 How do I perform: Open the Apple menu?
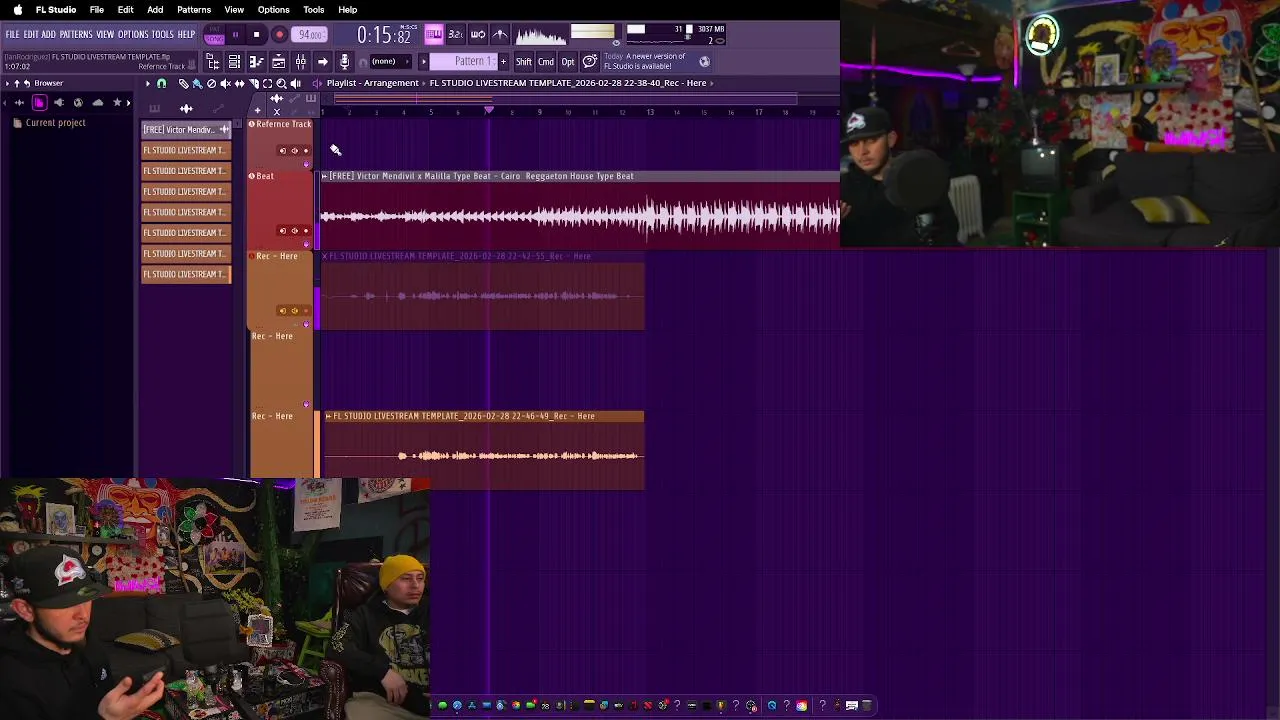[x=18, y=10]
